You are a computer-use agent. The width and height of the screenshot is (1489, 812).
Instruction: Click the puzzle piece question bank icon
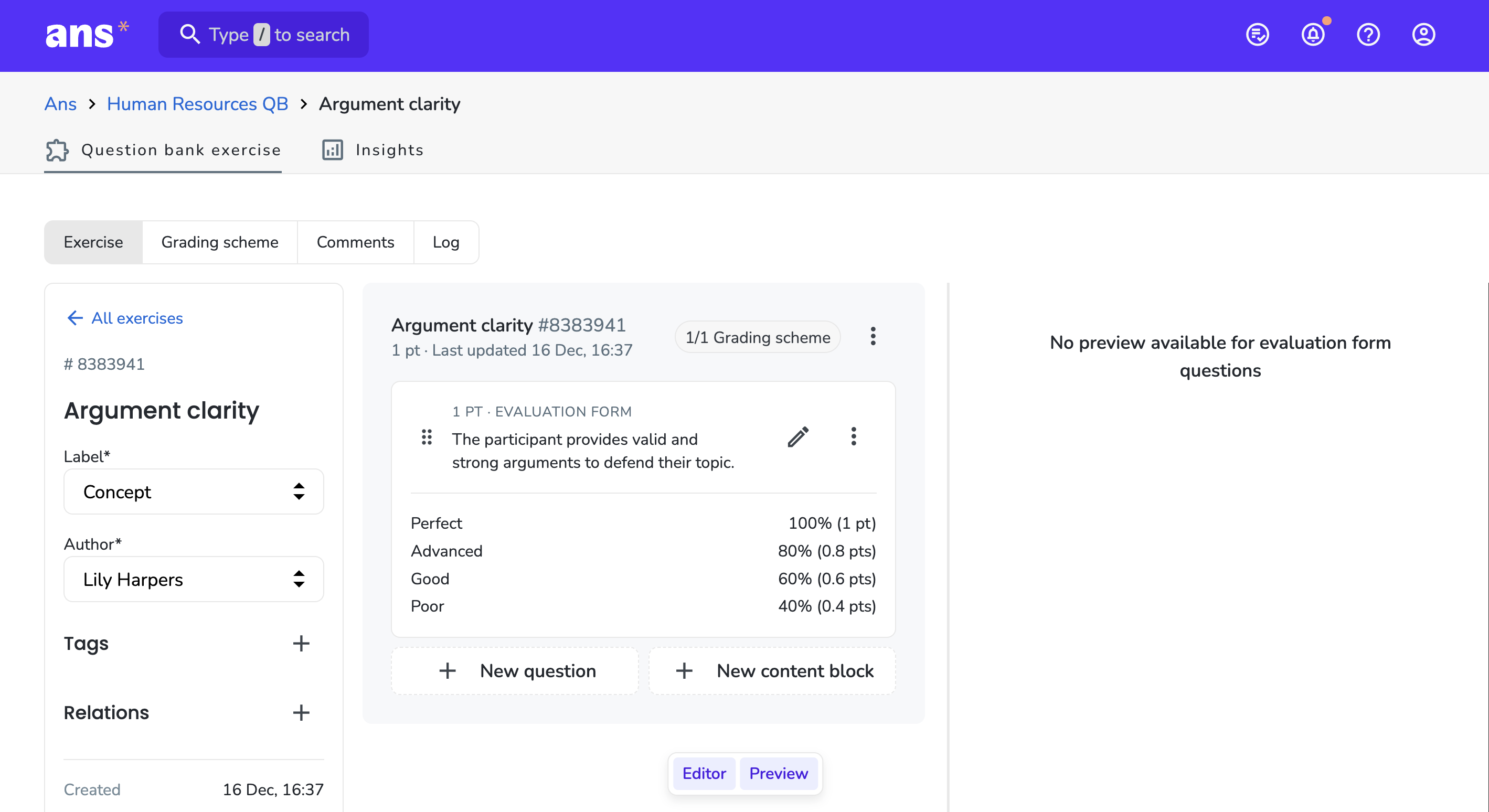57,150
